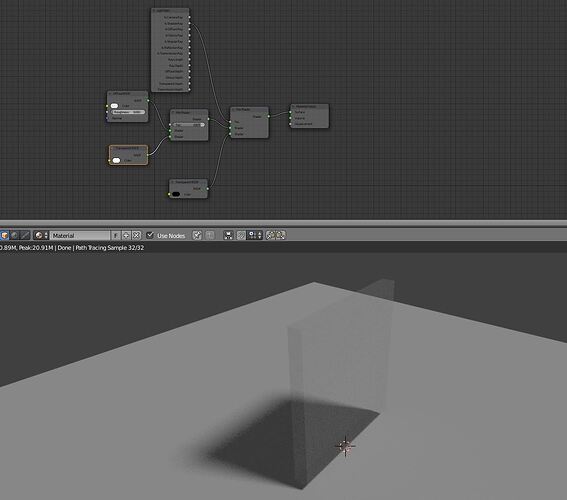
Task: Click the Material name field
Action: click(80, 235)
